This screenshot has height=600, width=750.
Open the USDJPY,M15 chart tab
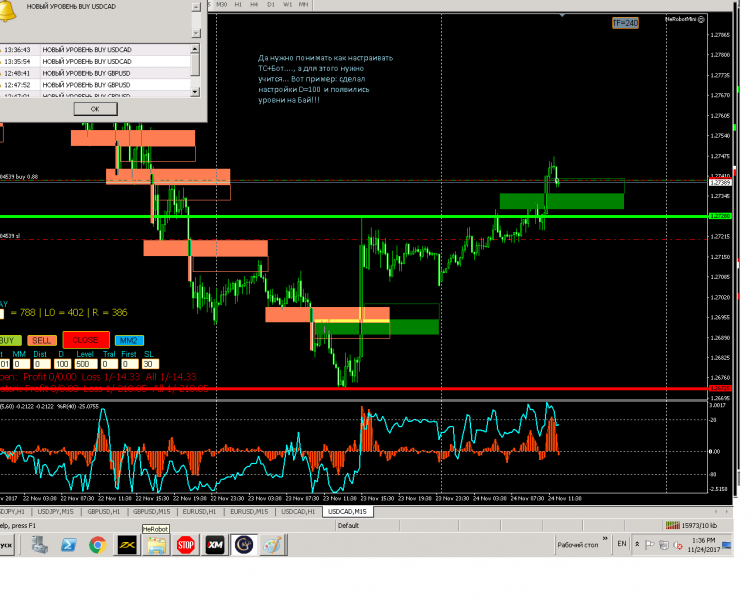[55, 512]
